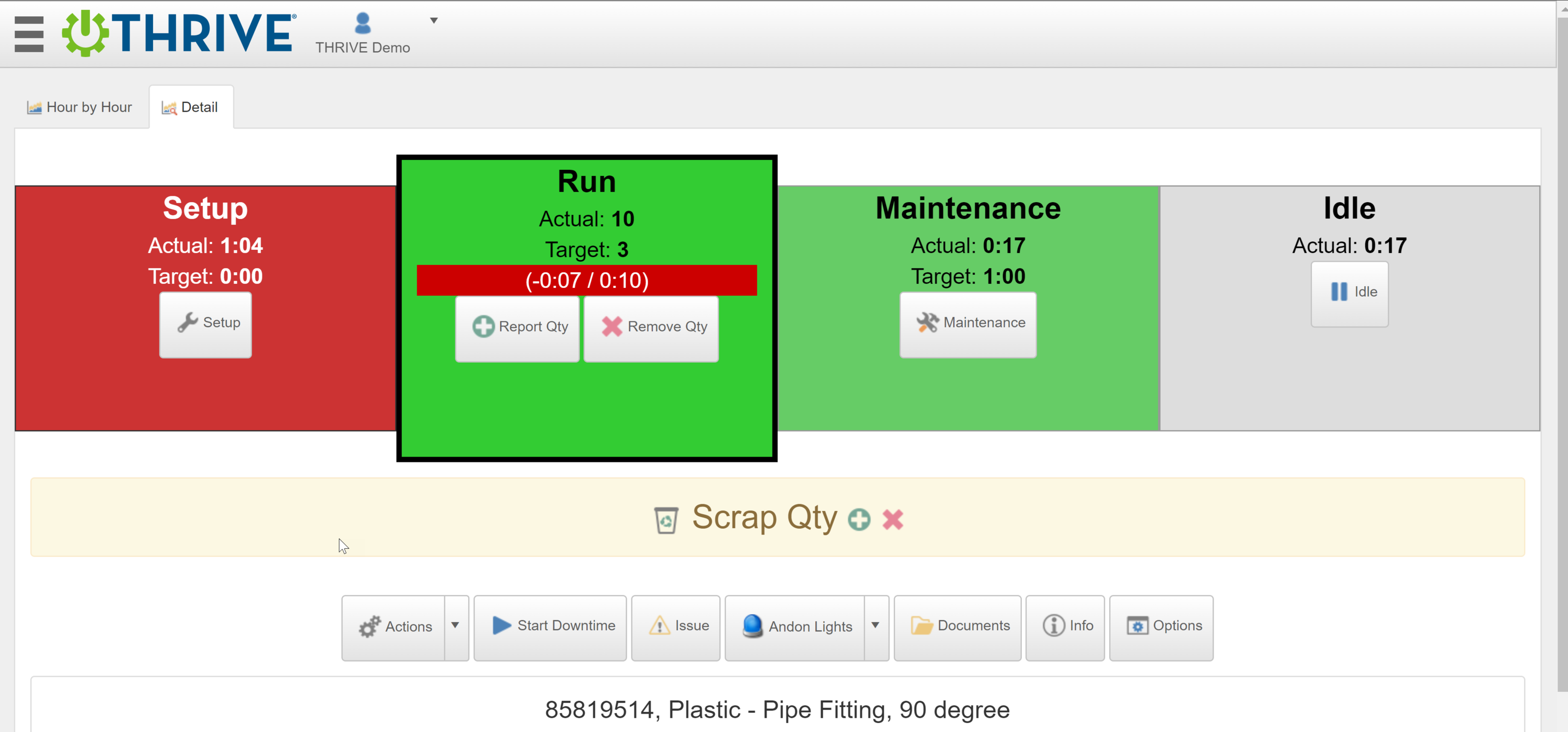Click the red Scrap Qty remove icon

point(892,519)
